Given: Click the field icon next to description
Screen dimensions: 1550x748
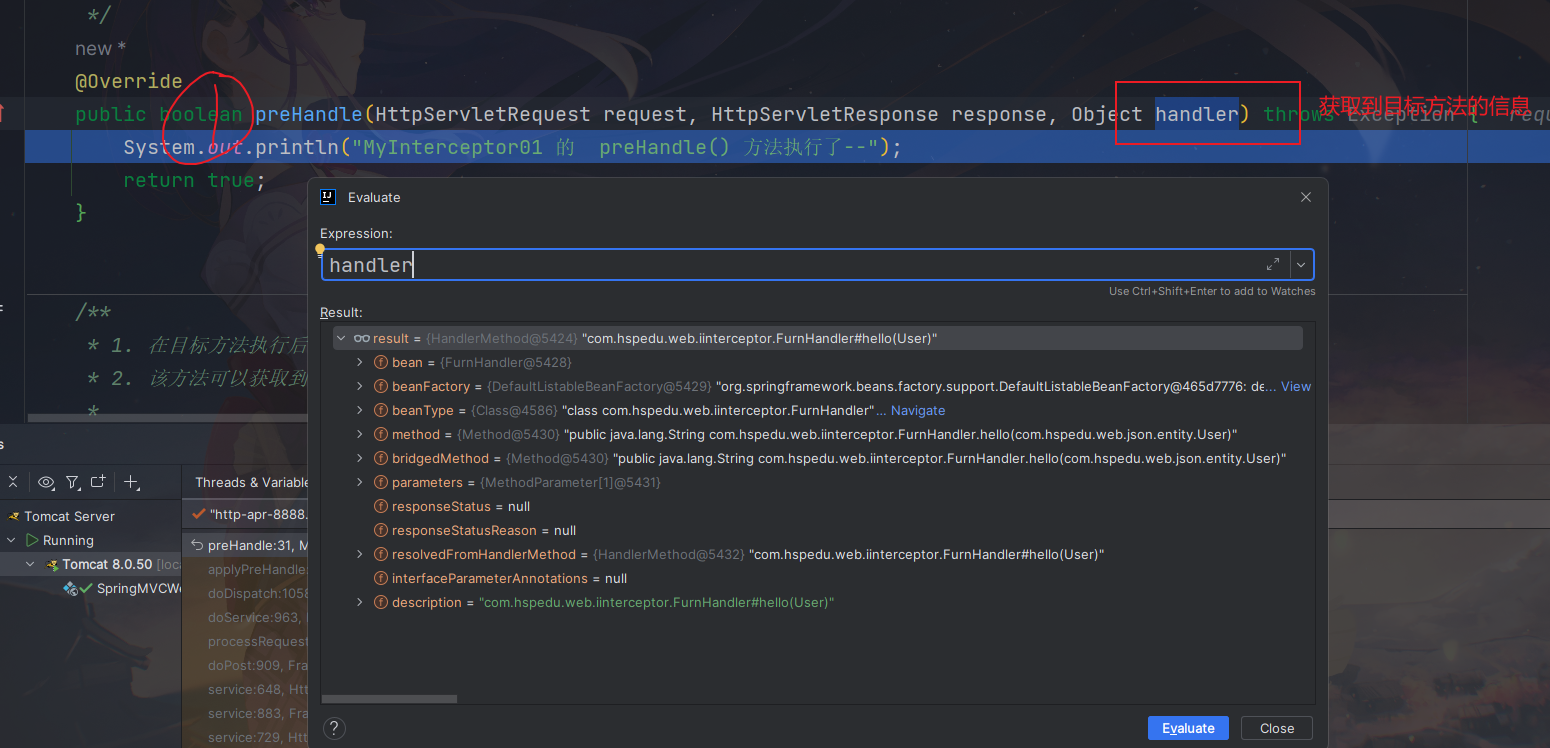Looking at the screenshot, I should click(x=381, y=602).
